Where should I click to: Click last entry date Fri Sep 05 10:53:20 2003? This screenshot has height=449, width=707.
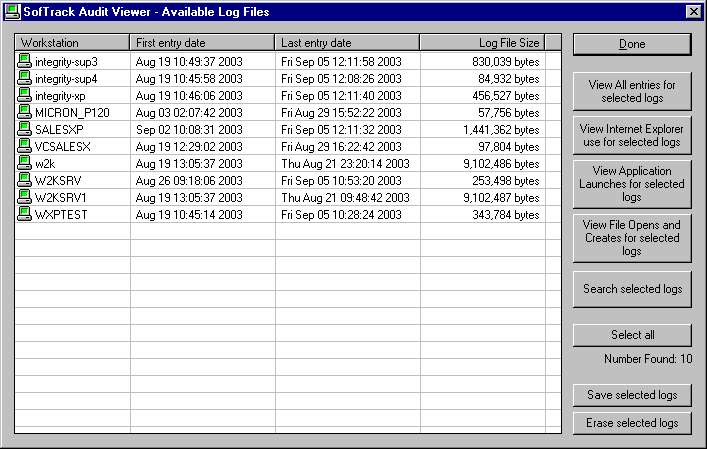341,181
